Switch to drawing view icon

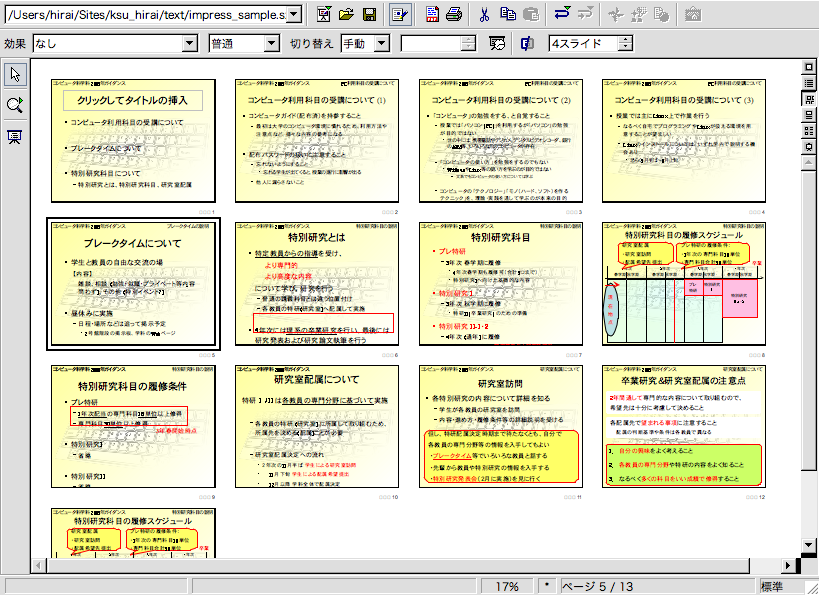(x=809, y=67)
